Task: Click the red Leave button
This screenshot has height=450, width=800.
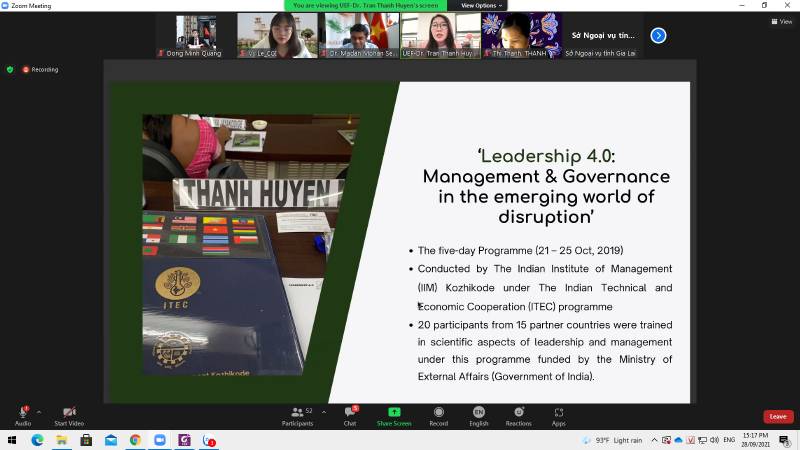Action: click(778, 416)
